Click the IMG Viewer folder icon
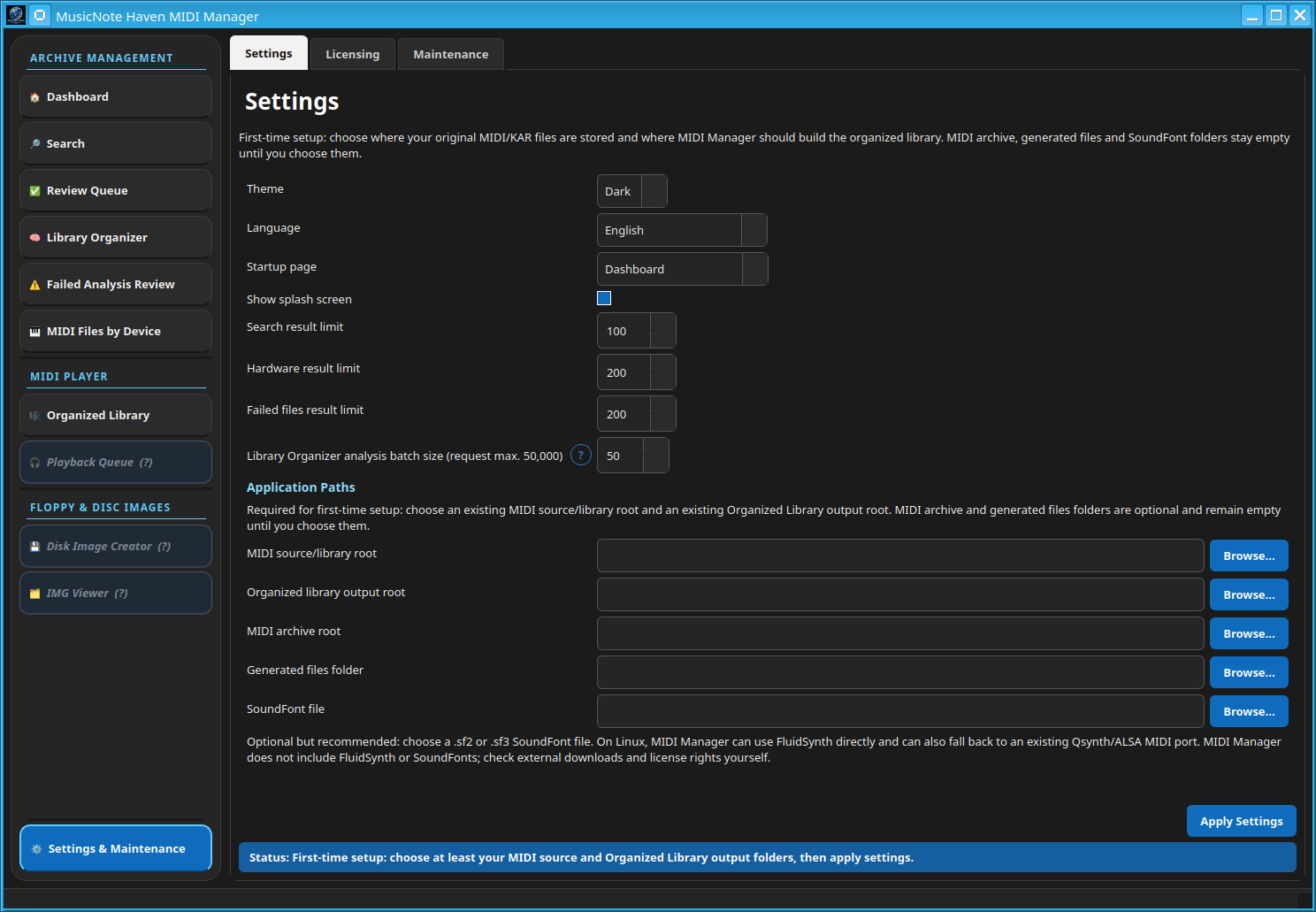1316x912 pixels. click(34, 594)
